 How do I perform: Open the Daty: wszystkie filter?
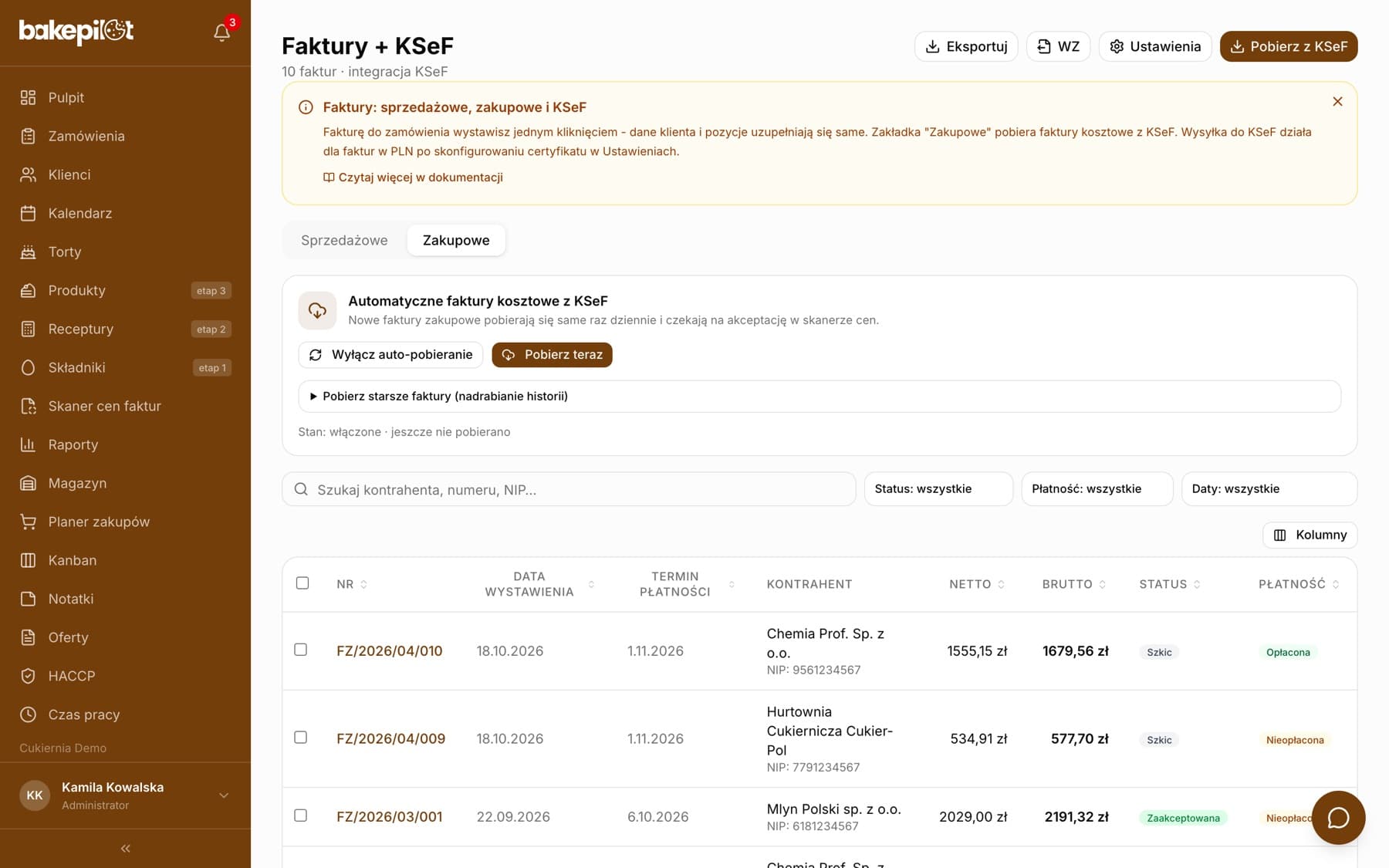(x=1269, y=489)
